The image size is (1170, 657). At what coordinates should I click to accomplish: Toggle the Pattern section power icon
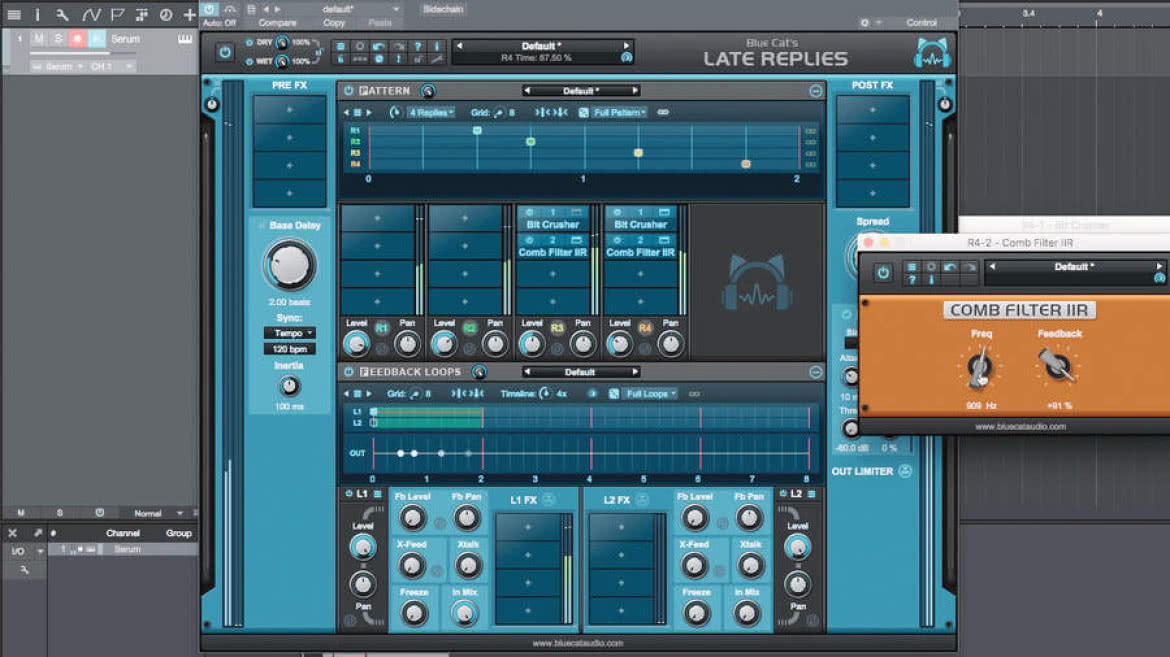(348, 90)
